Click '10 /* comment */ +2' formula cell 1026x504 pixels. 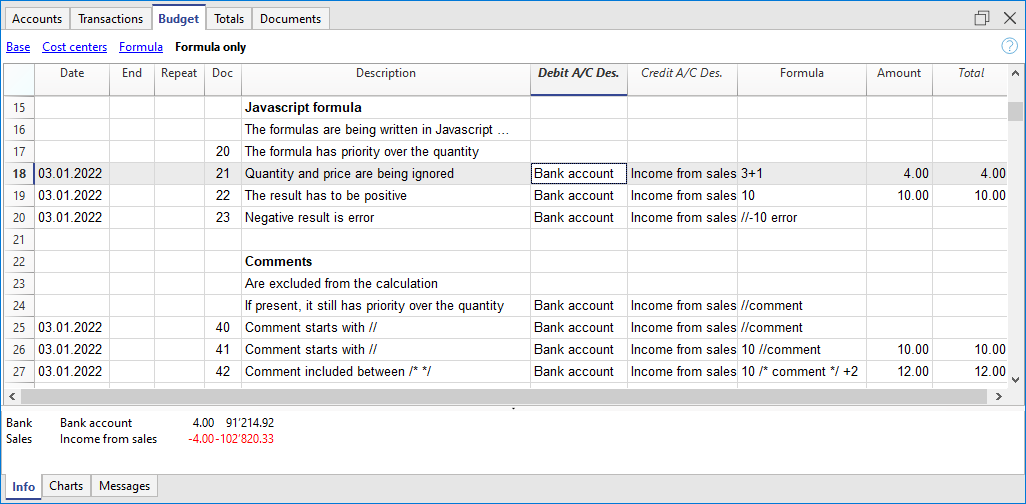point(802,371)
